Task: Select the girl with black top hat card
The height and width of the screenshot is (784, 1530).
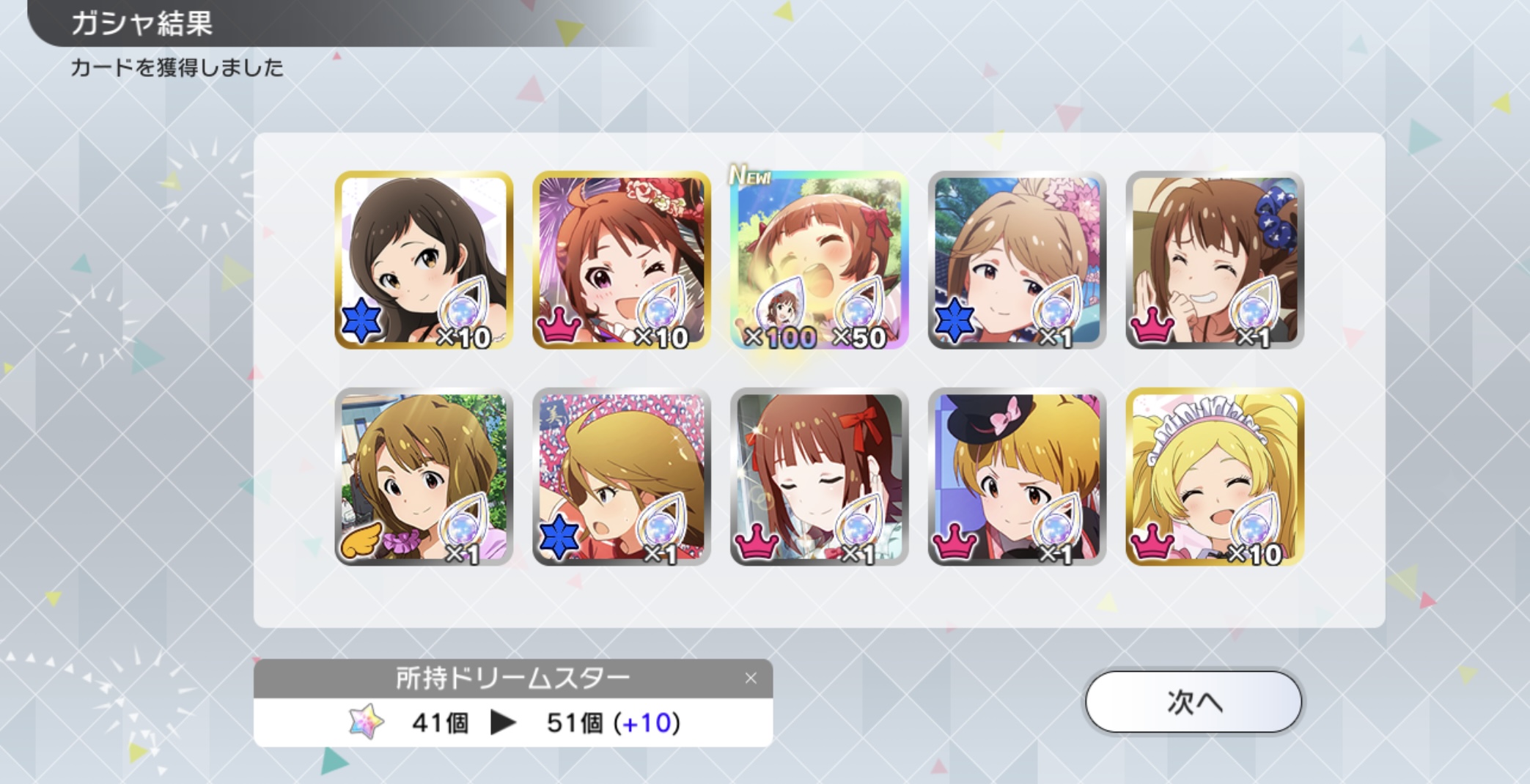Action: pos(1017,476)
